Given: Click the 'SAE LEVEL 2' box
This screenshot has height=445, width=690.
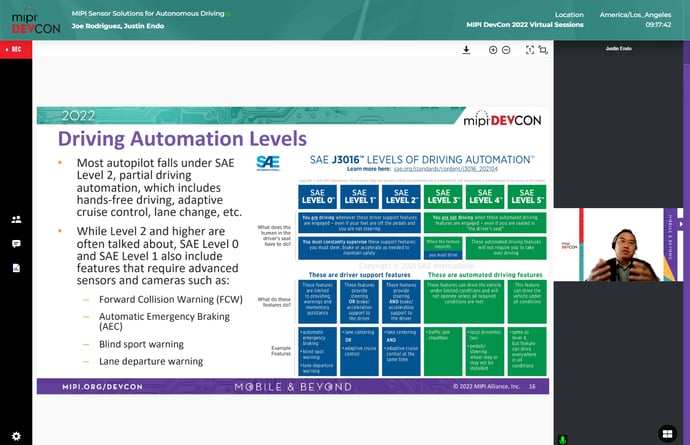Looking at the screenshot, I should coord(401,196).
